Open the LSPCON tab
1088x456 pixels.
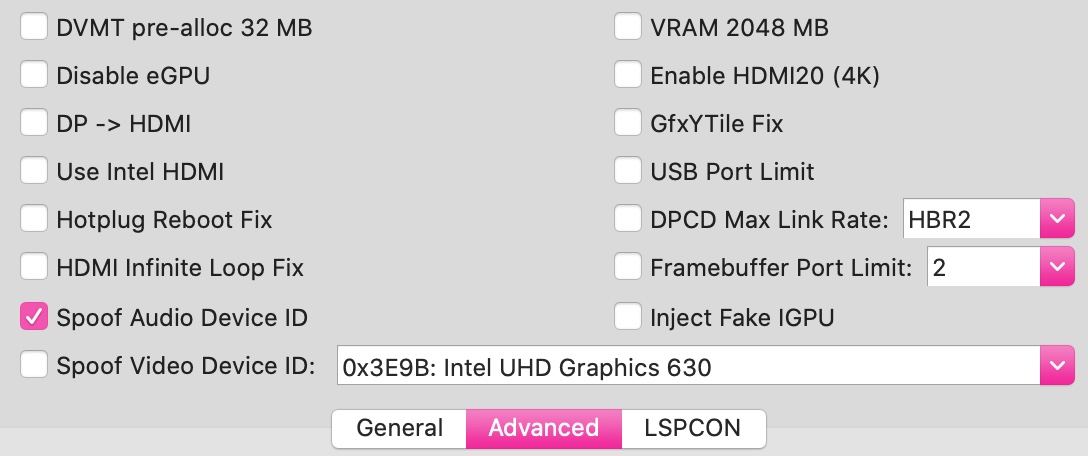[693, 428]
